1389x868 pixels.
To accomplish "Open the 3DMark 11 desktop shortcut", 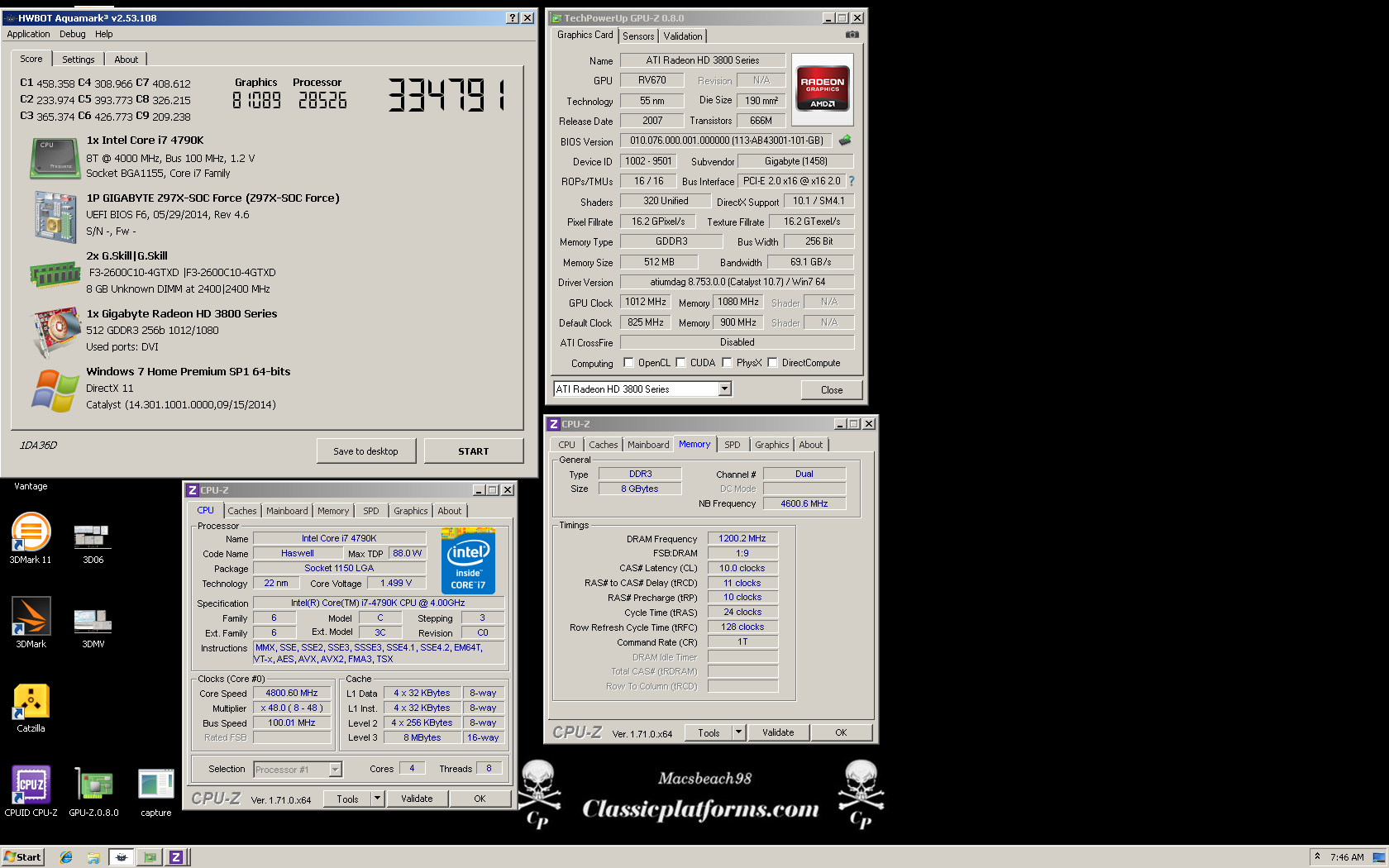I will 31,537.
